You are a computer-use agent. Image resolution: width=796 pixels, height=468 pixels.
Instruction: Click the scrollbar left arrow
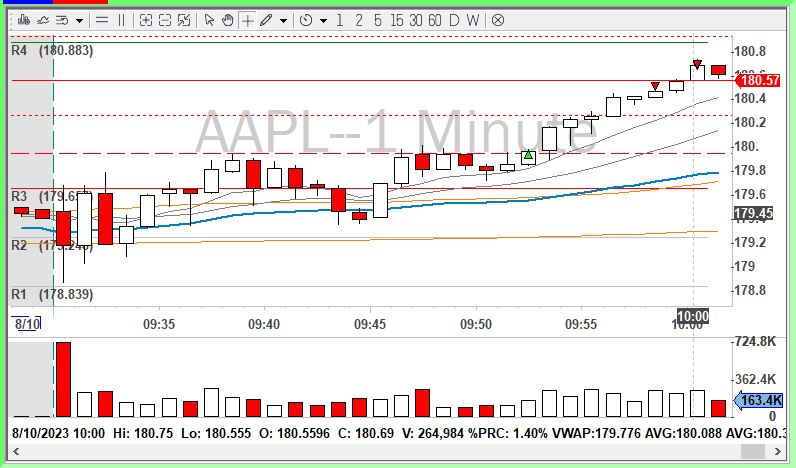[16, 451]
